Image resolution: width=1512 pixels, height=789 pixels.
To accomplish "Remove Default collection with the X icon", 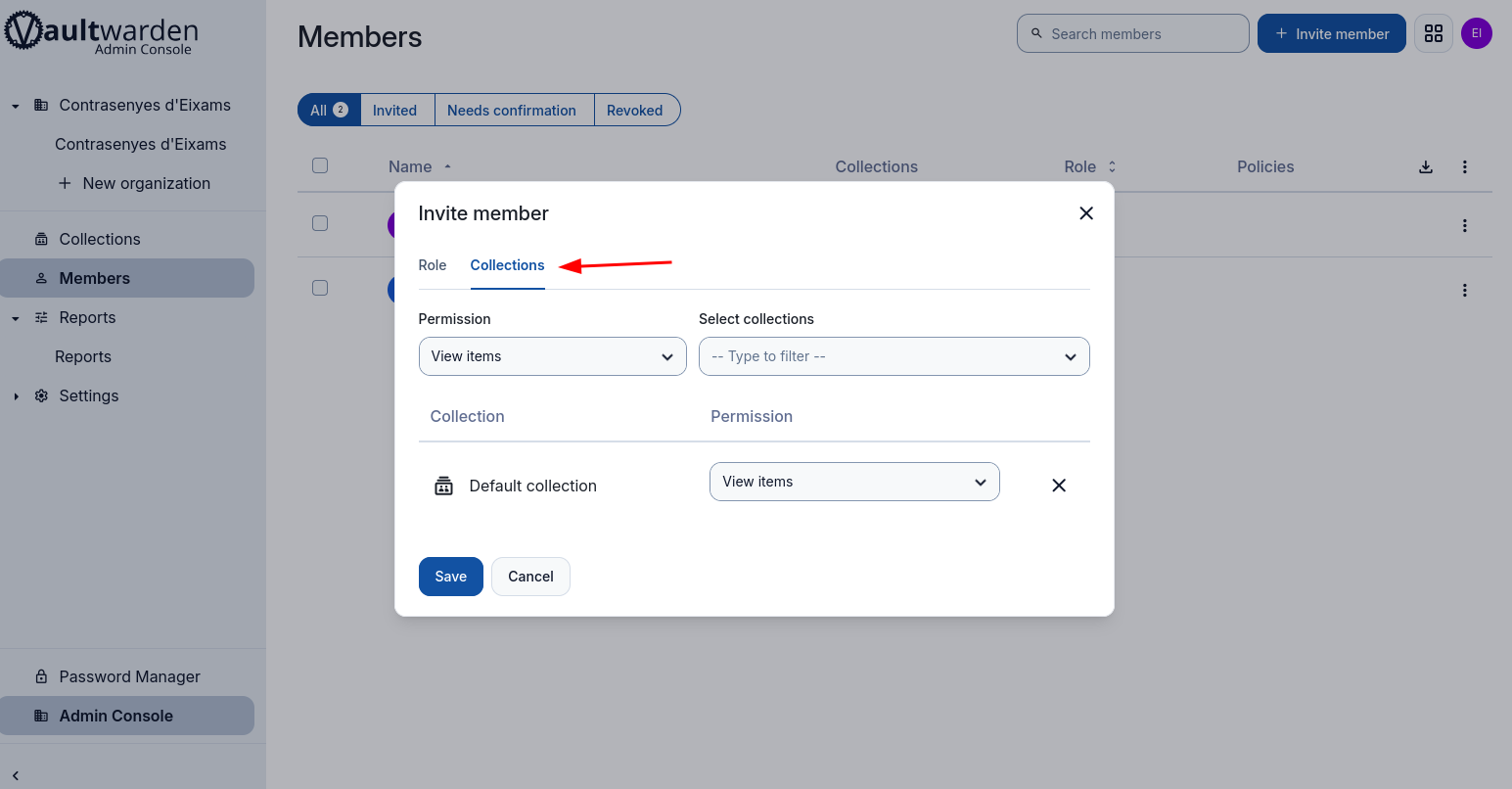I will 1059,486.
